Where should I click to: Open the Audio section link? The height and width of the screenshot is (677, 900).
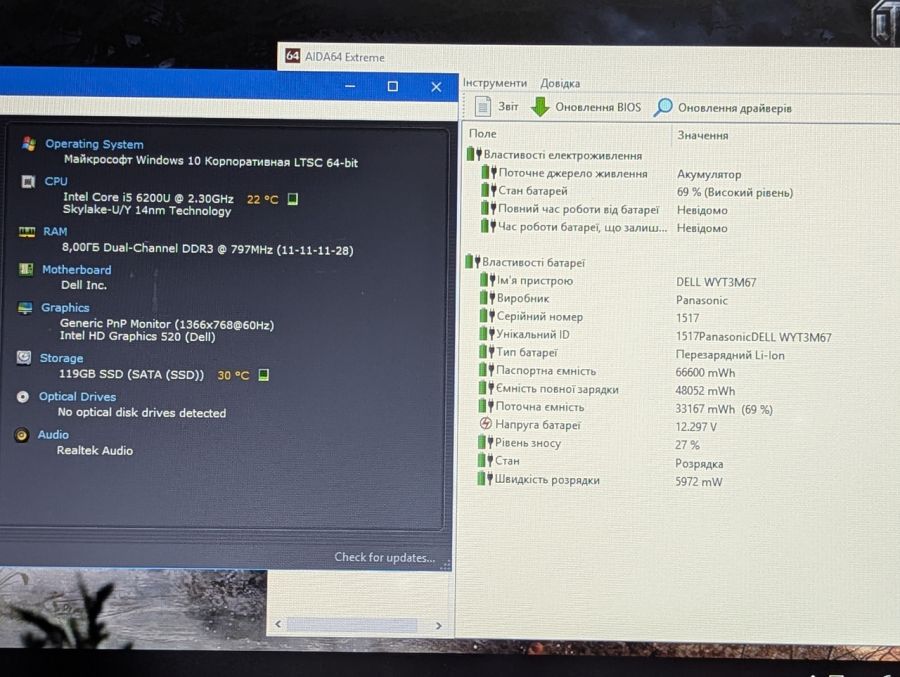[x=53, y=435]
